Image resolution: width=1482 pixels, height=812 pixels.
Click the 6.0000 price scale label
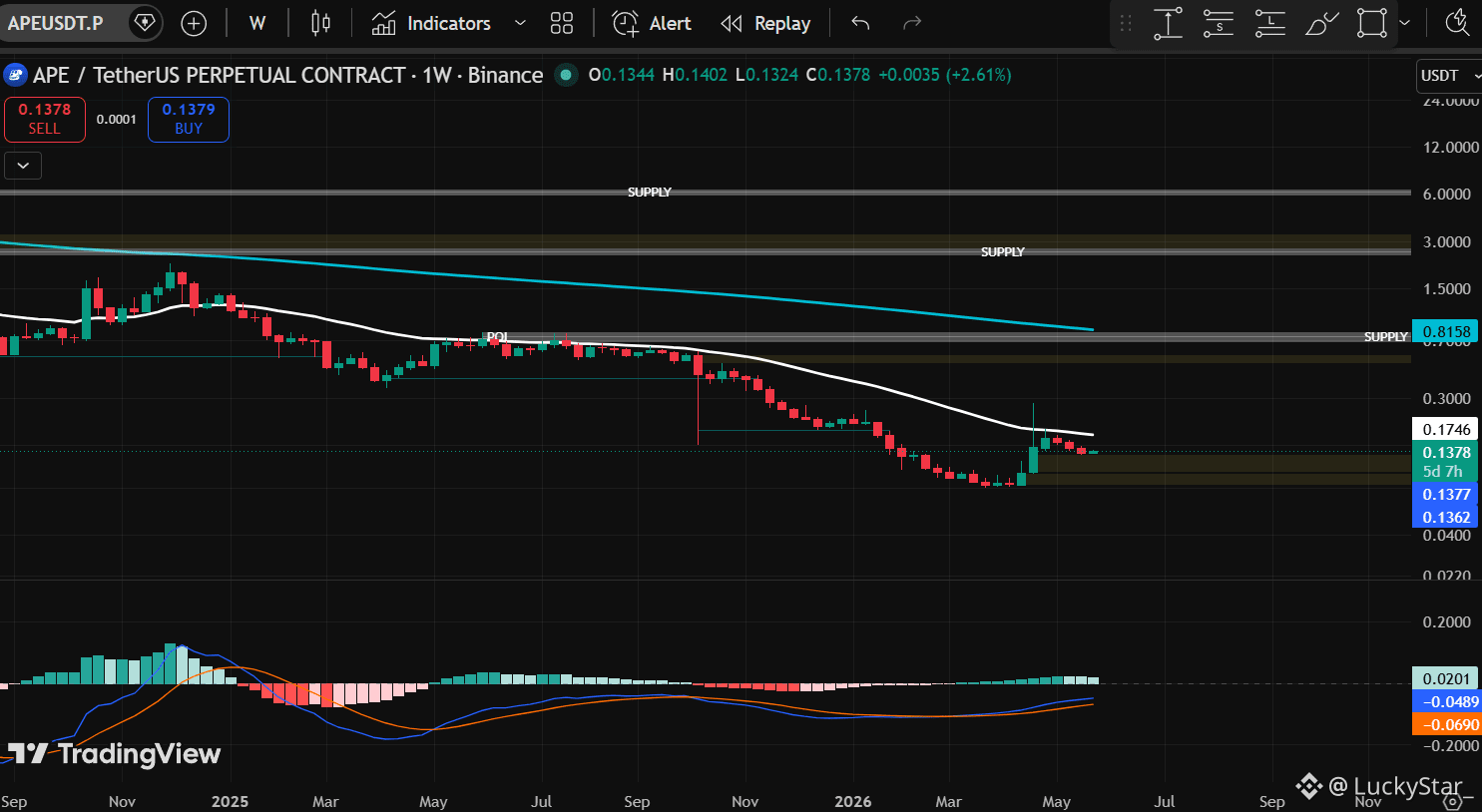click(1446, 194)
